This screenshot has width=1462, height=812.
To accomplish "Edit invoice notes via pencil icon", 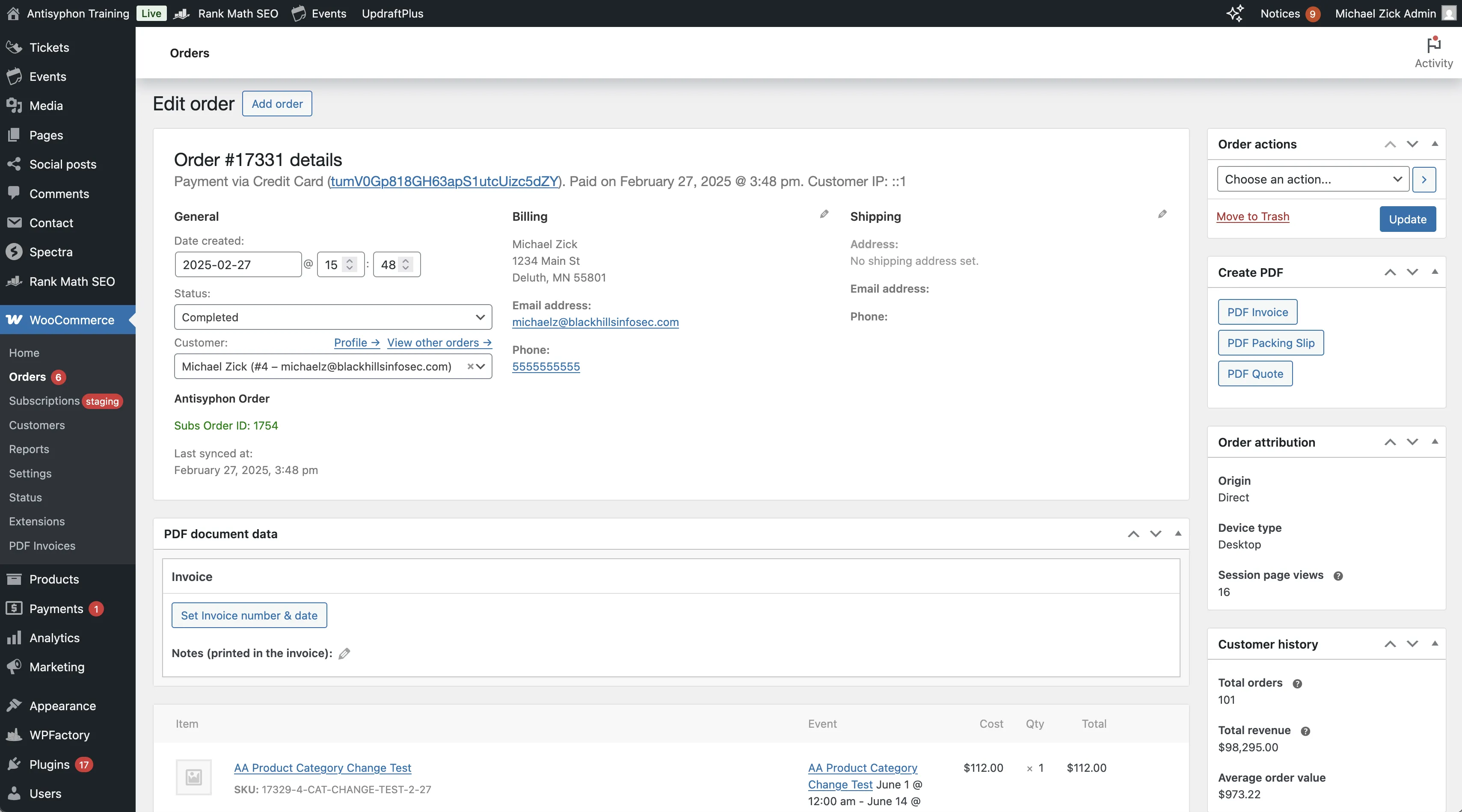I will point(344,653).
